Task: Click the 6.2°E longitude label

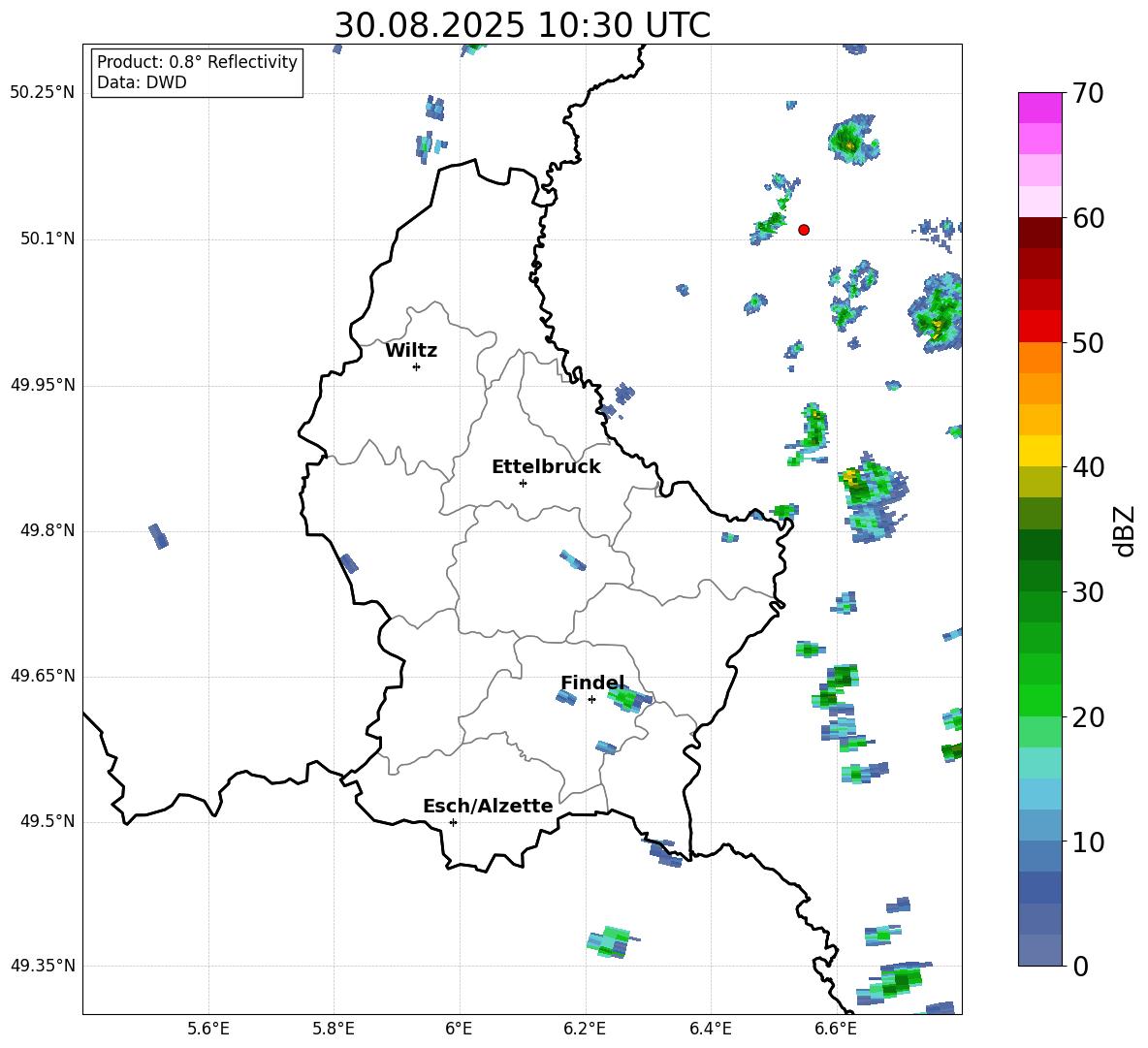Action: tap(585, 1029)
